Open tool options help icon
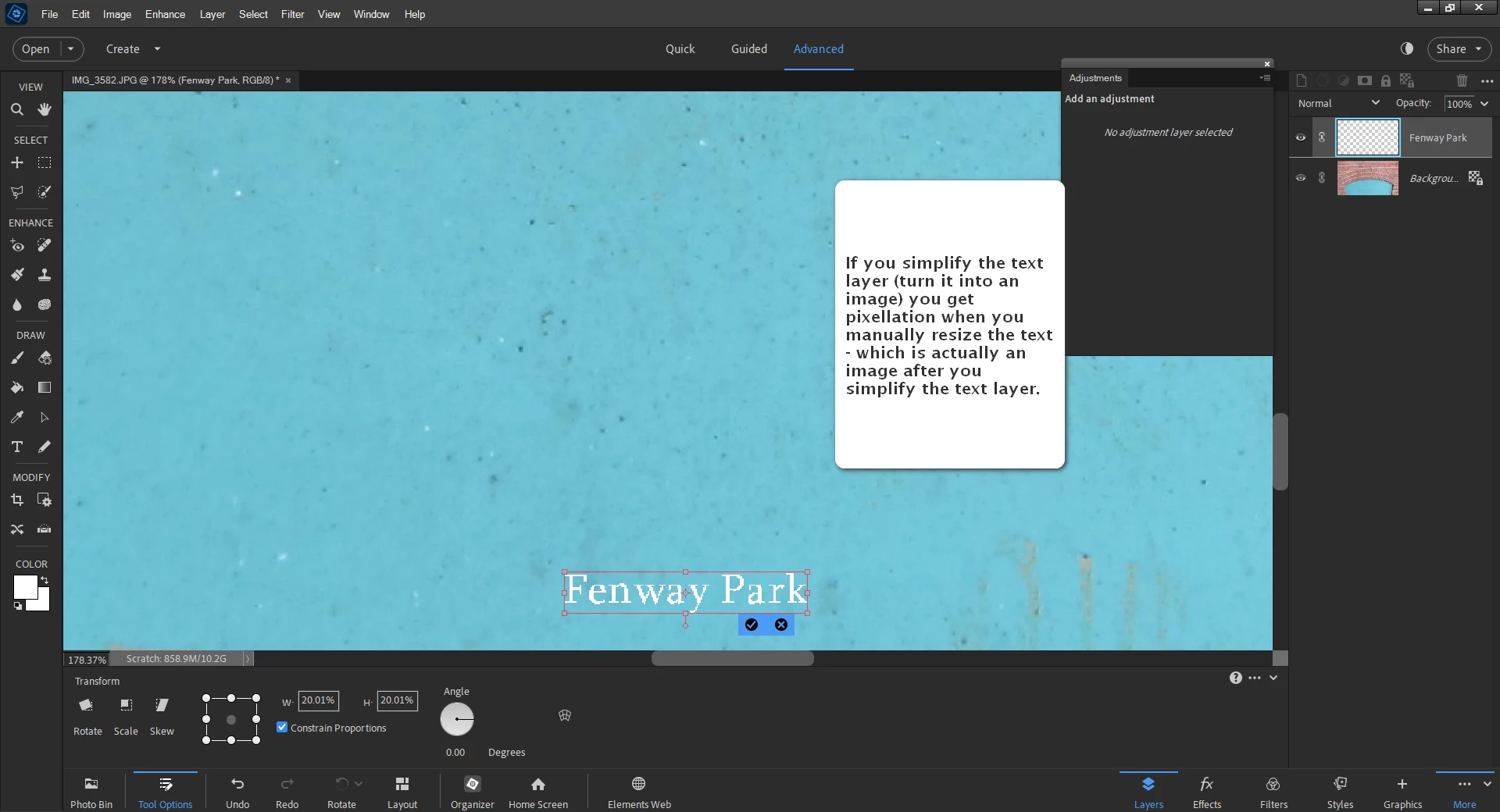This screenshot has height=812, width=1500. (1235, 678)
